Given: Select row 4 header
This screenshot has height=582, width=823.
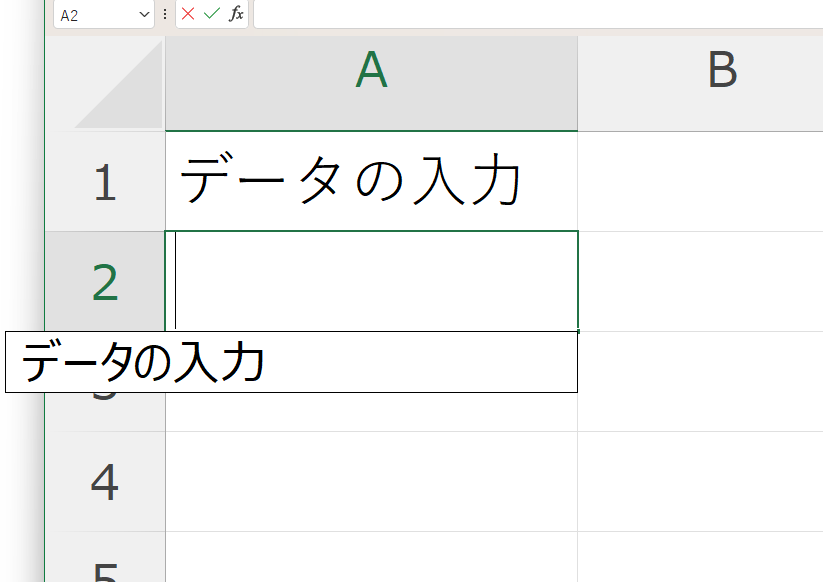Looking at the screenshot, I should 105,482.
